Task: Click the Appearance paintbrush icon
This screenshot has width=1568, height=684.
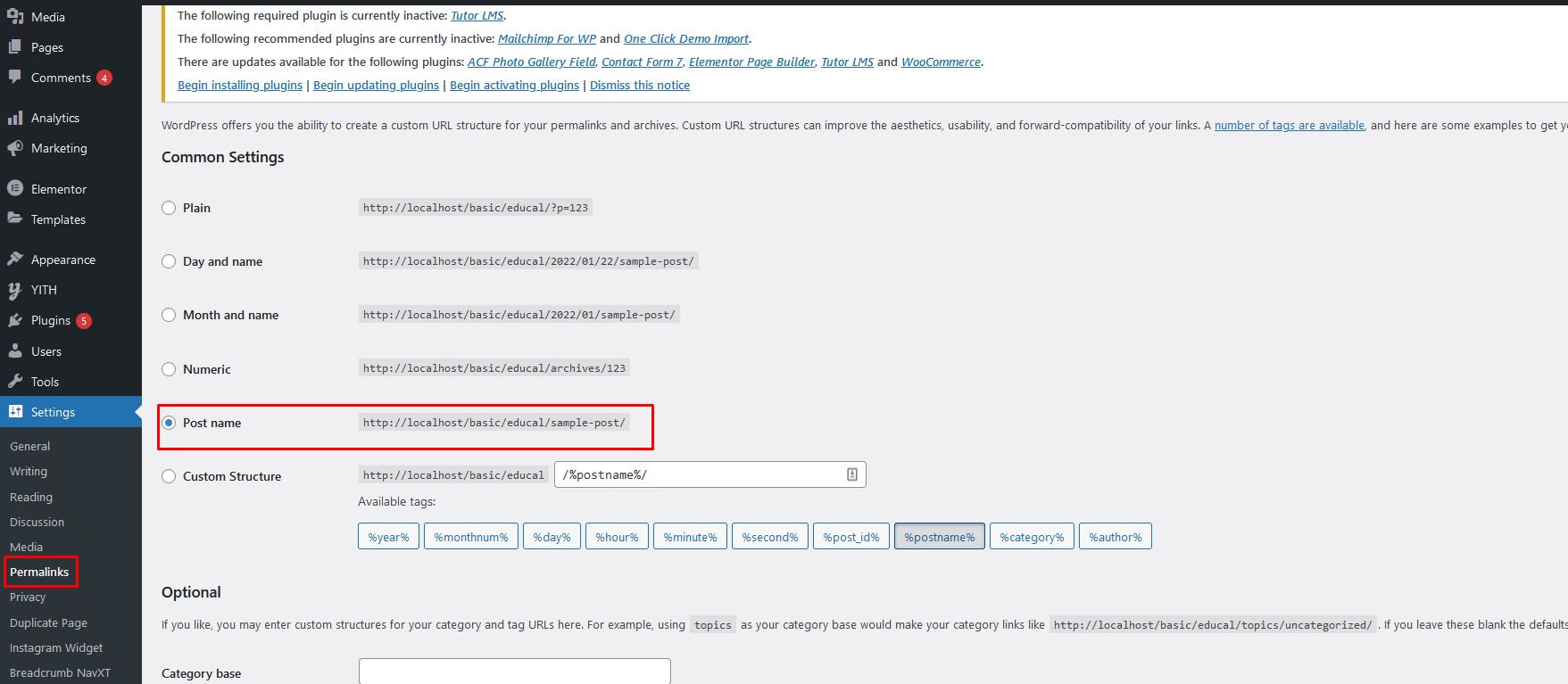Action: [x=15, y=260]
